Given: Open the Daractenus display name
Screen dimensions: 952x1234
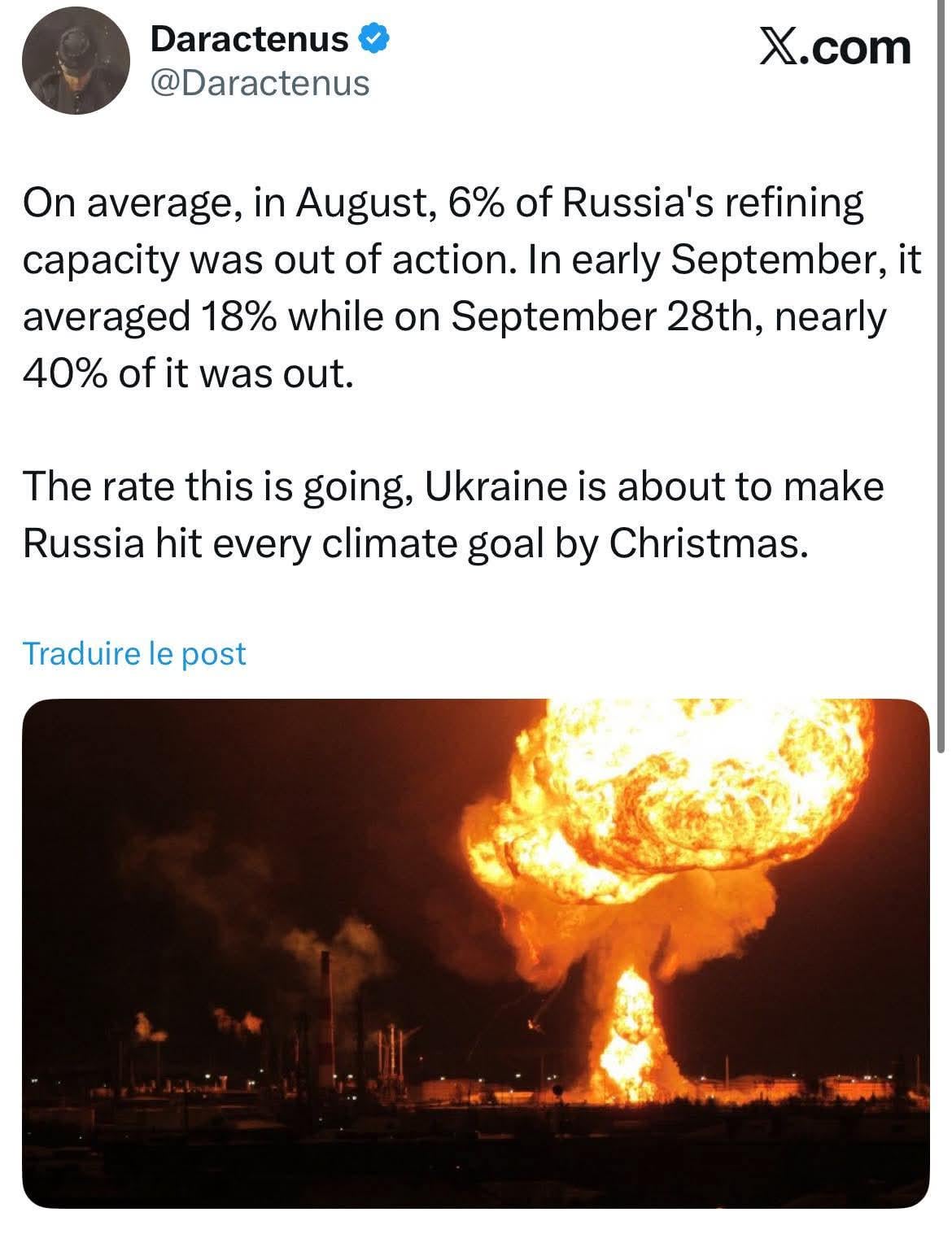Looking at the screenshot, I should [x=250, y=38].
